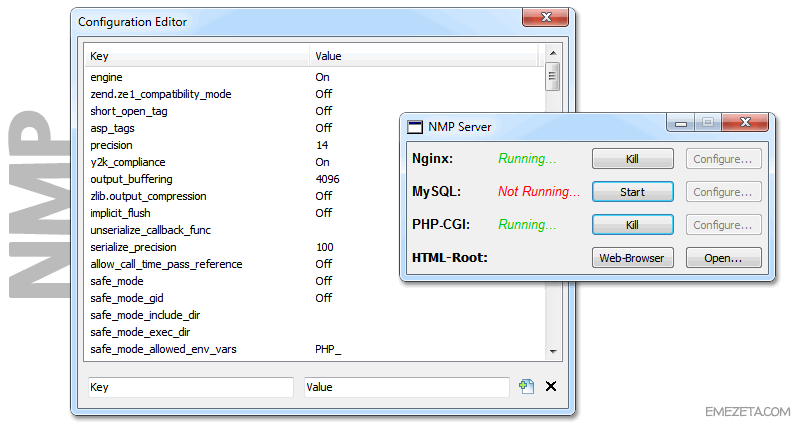
Task: Select the y2k_compliance key
Action: click(128, 162)
